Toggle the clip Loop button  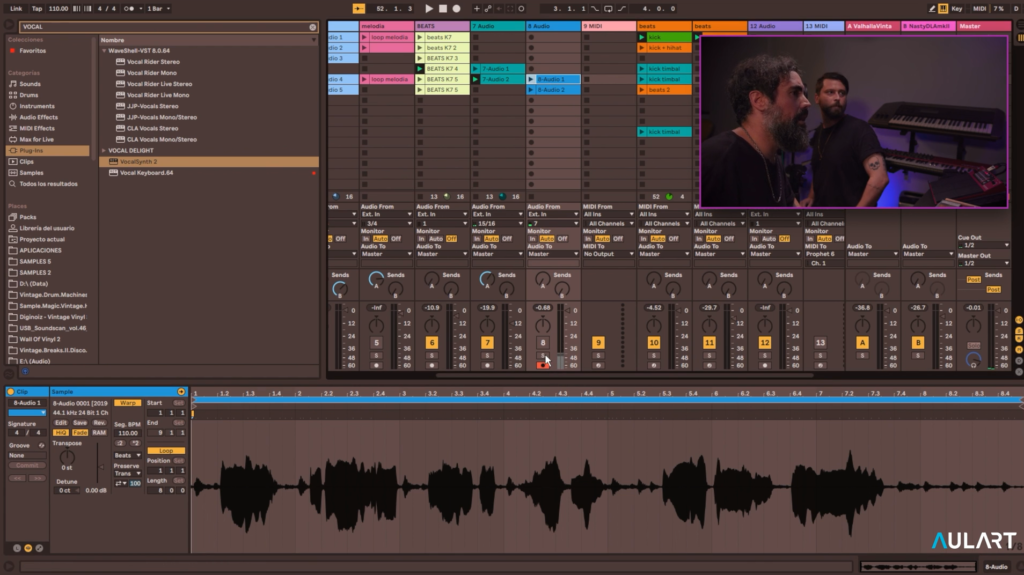(x=166, y=451)
